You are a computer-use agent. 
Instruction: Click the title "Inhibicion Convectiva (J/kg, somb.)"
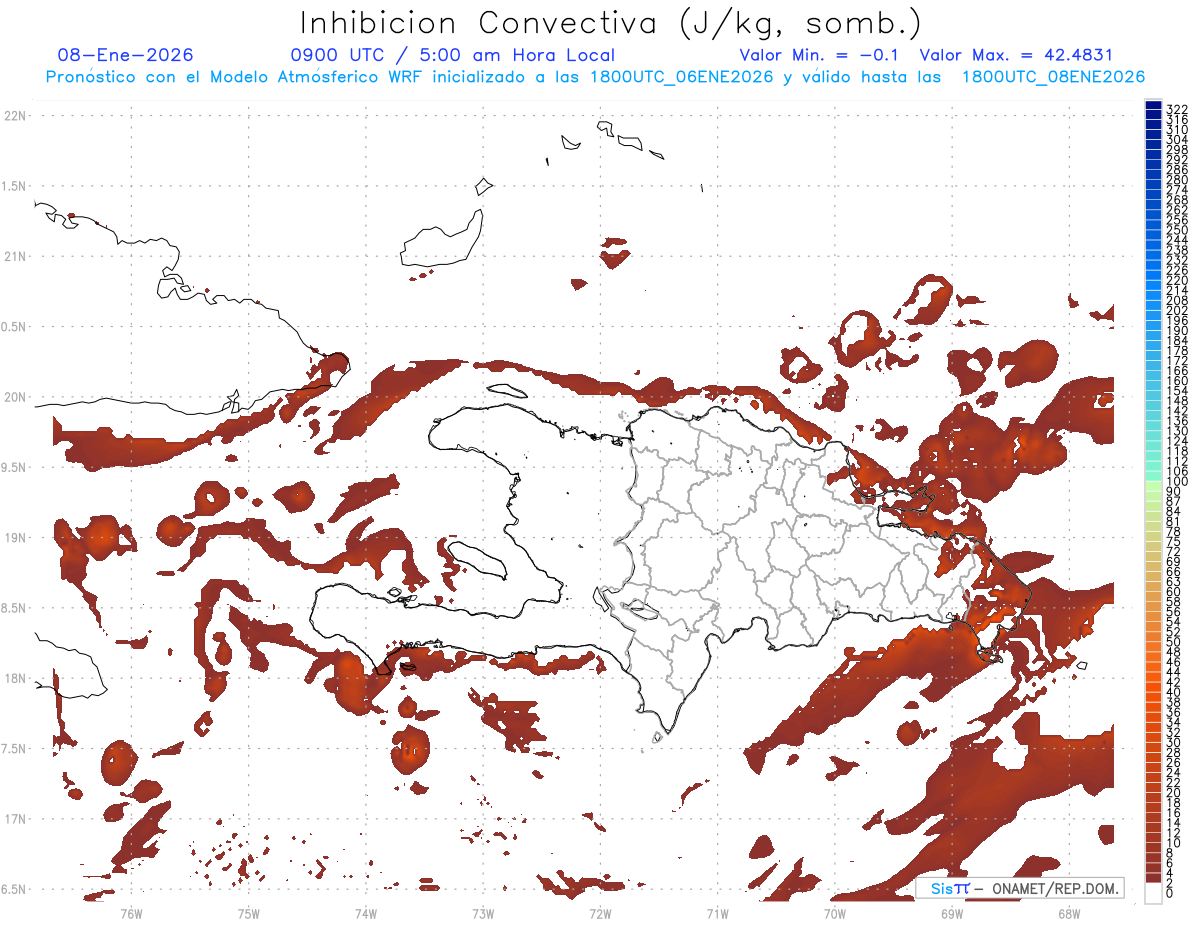click(611, 24)
